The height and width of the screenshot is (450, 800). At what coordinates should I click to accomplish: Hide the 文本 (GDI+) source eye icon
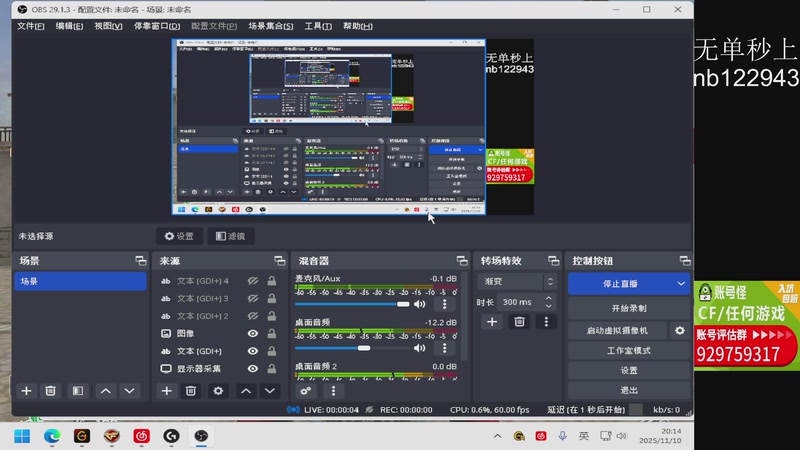click(253, 351)
